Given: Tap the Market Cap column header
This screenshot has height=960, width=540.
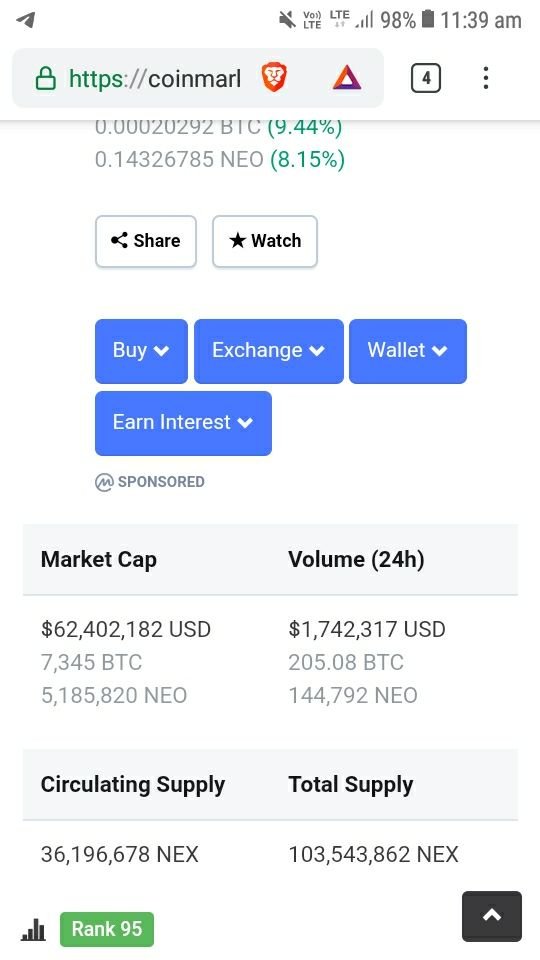Looking at the screenshot, I should [99, 560].
